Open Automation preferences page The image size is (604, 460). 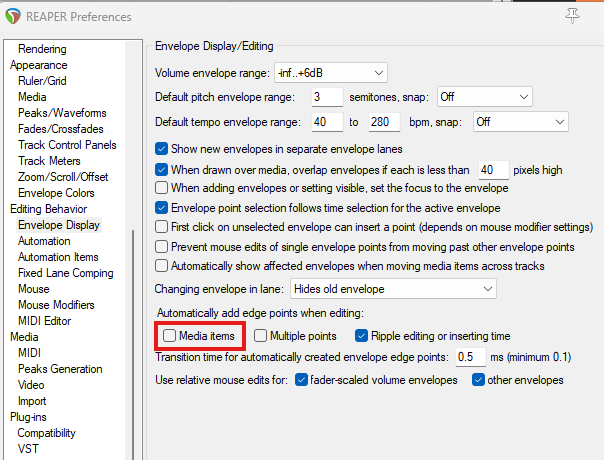(x=44, y=241)
